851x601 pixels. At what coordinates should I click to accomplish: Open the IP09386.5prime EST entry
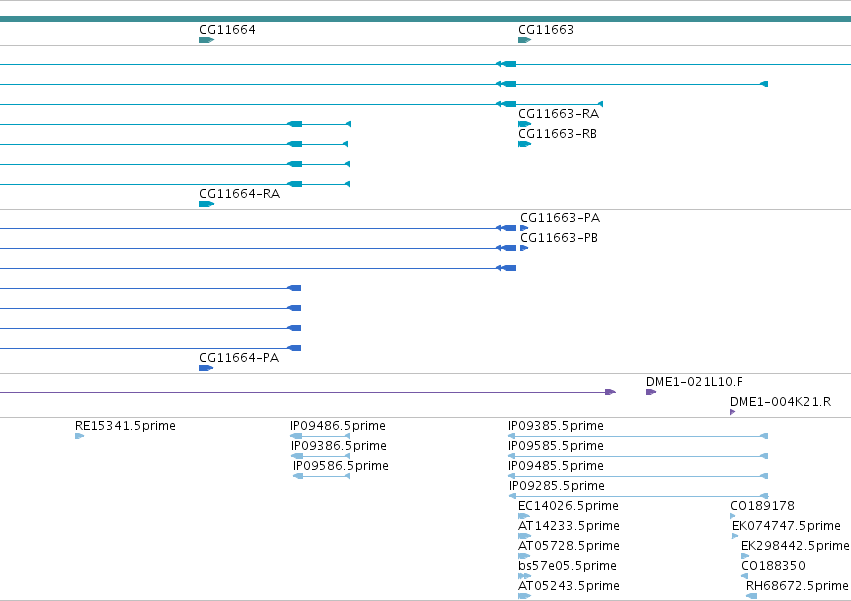339,446
